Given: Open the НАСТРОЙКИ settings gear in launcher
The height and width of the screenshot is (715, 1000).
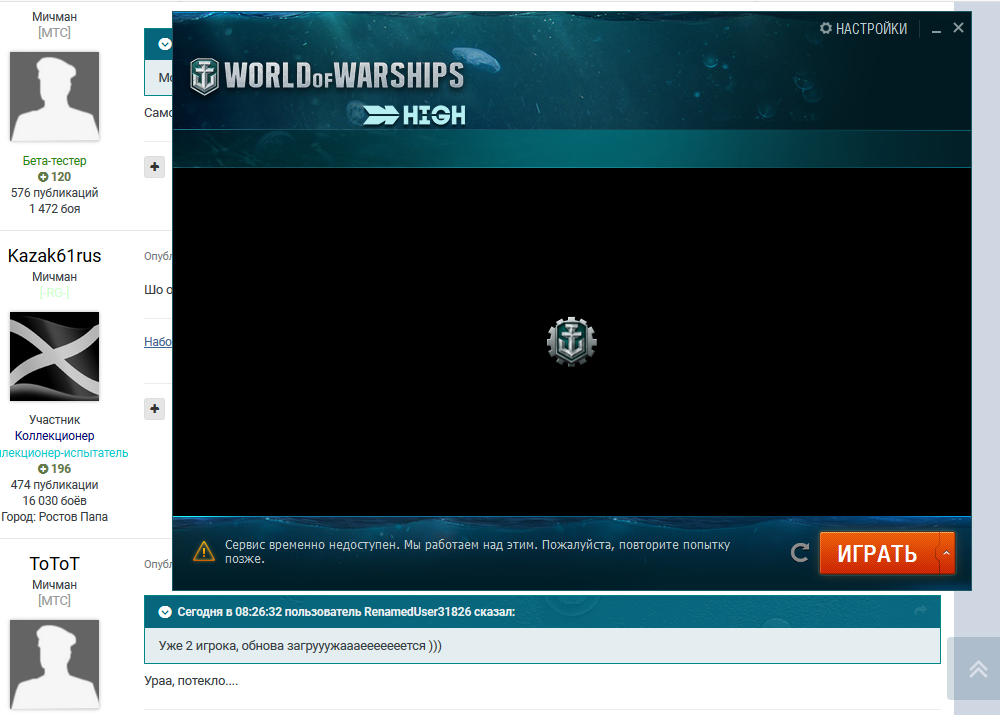Looking at the screenshot, I should click(826, 29).
